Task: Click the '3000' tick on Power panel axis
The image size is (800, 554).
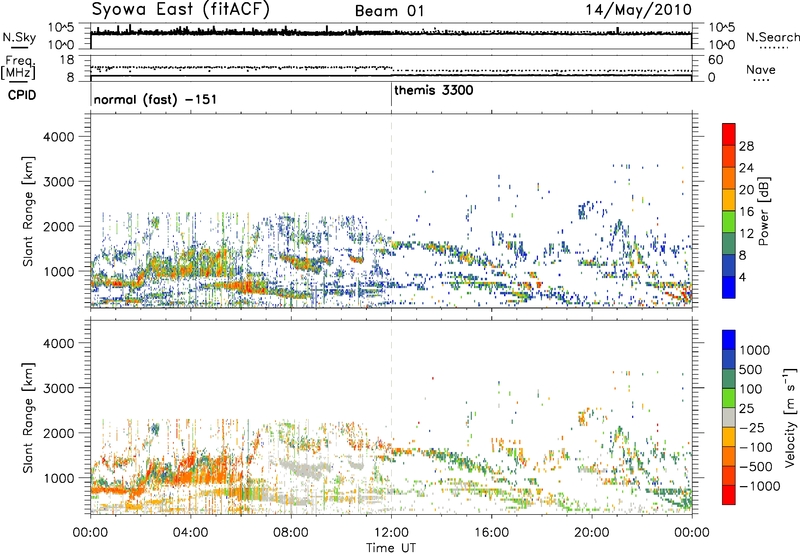Action: [58, 182]
